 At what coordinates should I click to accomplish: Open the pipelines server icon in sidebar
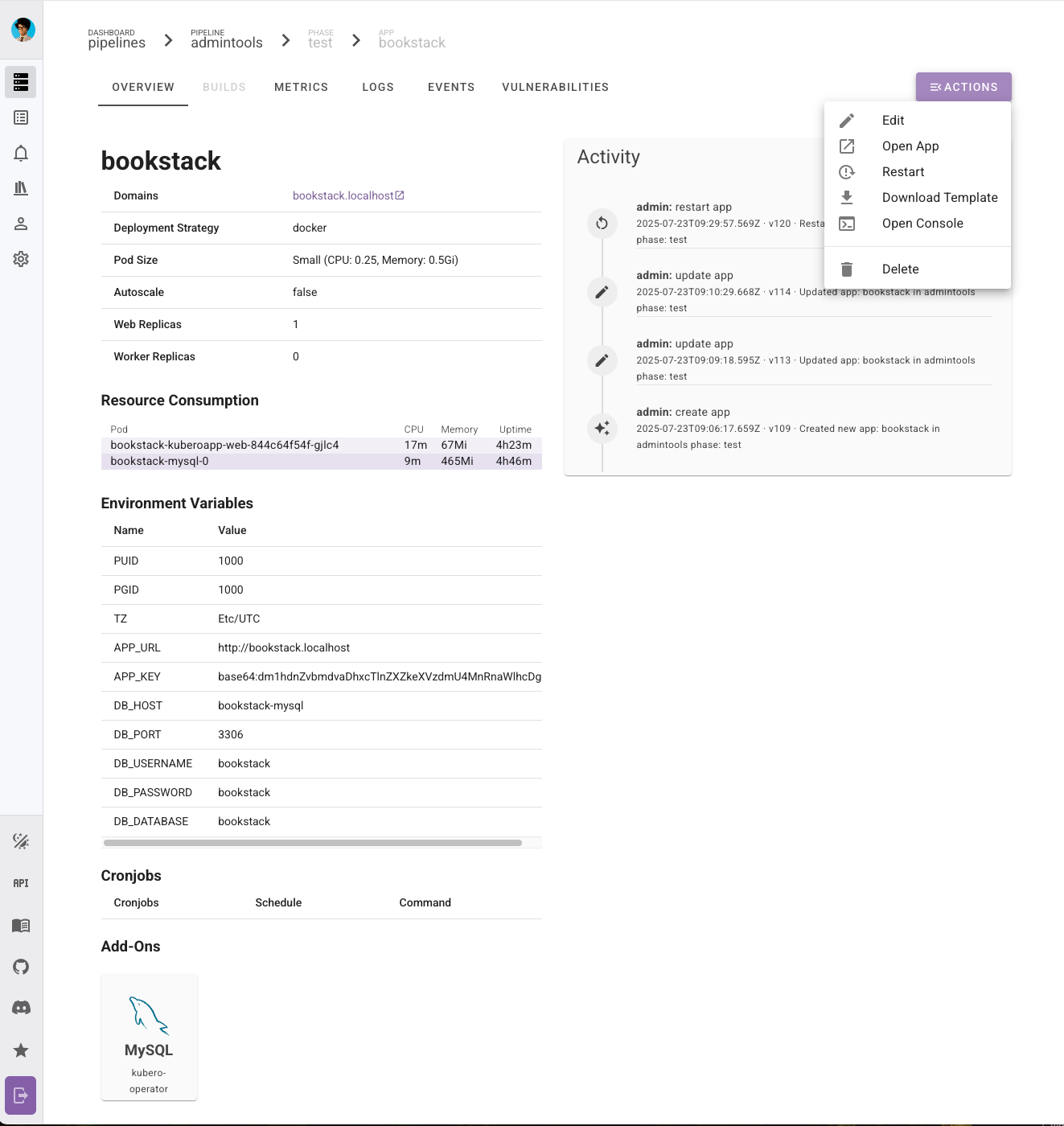(21, 82)
